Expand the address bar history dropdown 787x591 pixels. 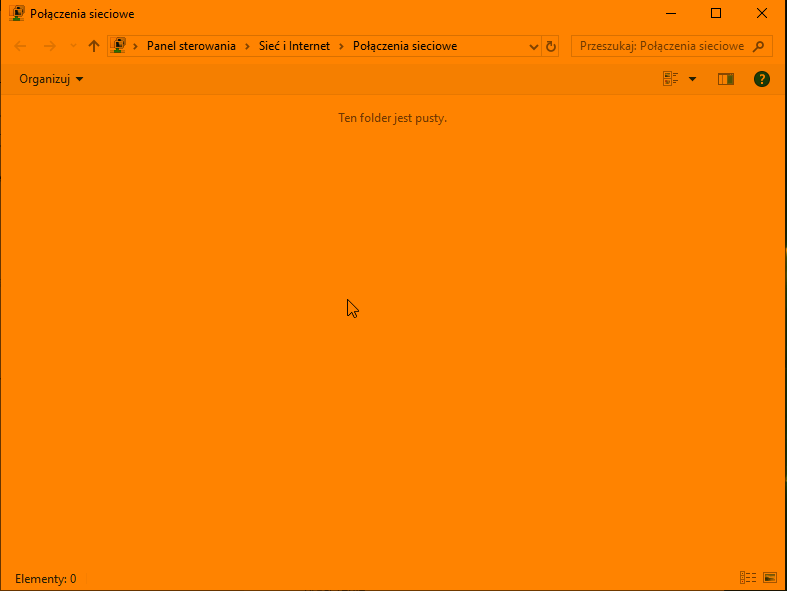[x=532, y=46]
